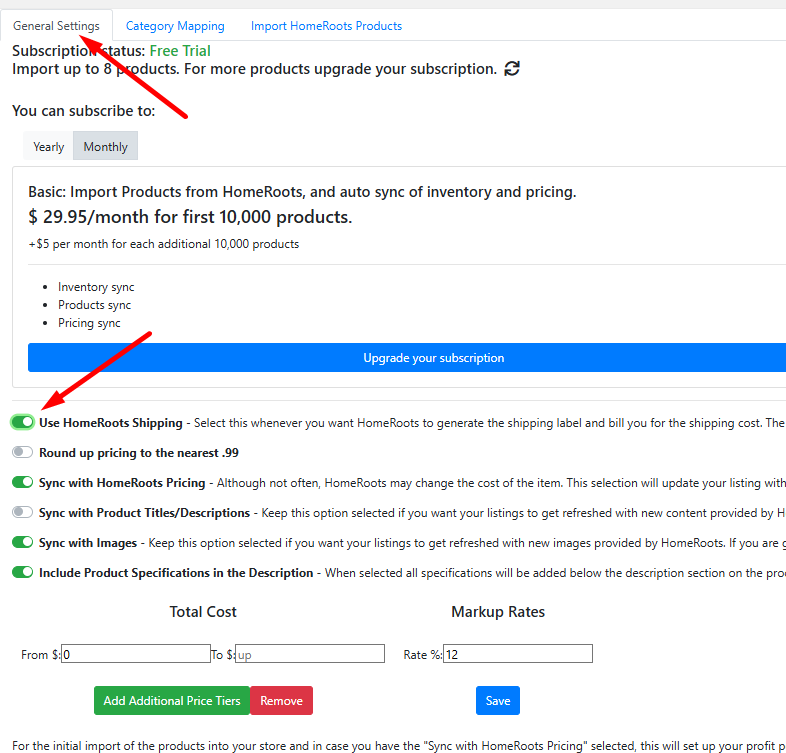786x753 pixels.
Task: Toggle Sync with Images switch
Action: pyautogui.click(x=23, y=542)
